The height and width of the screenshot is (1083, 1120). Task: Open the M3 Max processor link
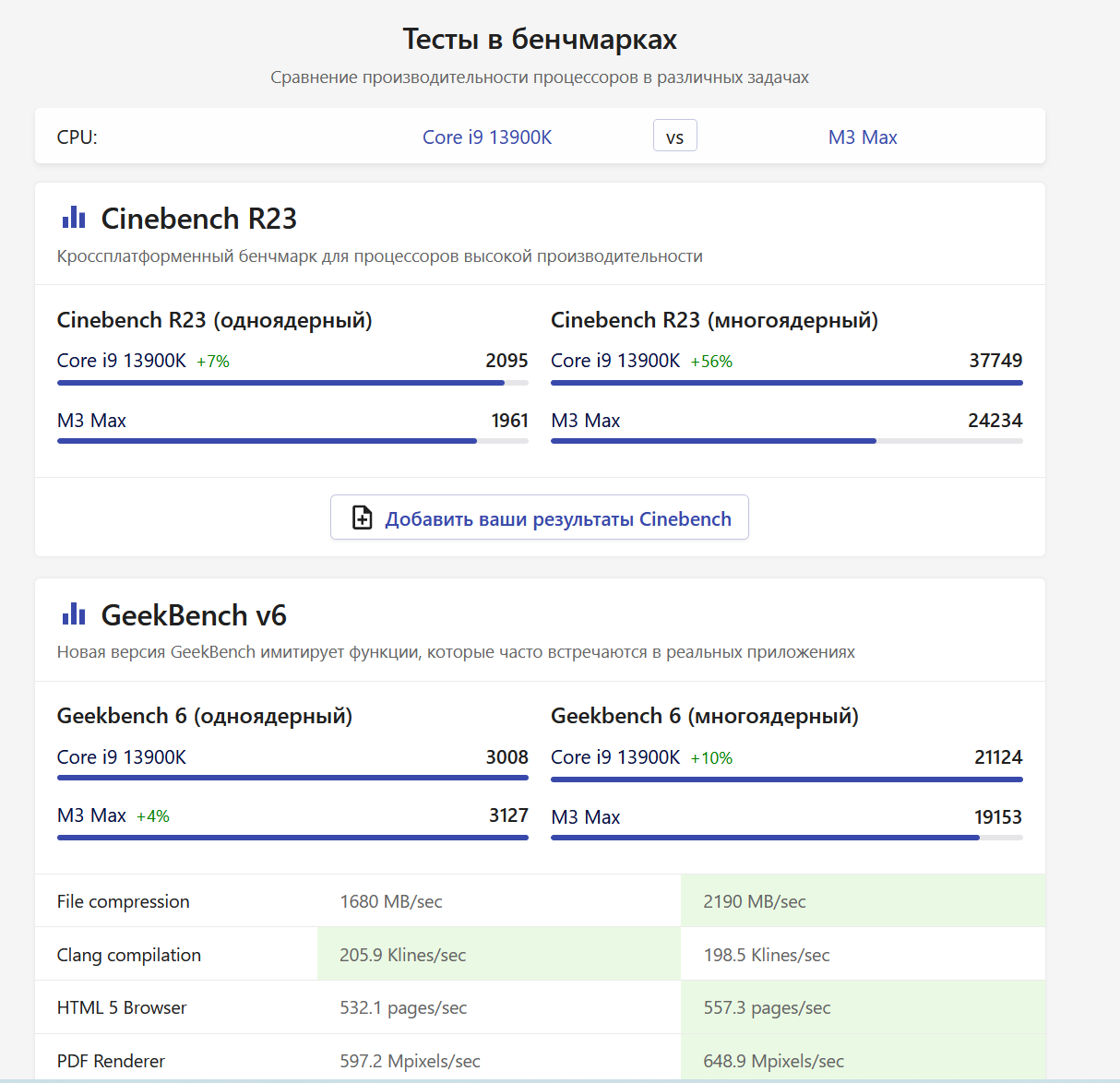tap(863, 137)
